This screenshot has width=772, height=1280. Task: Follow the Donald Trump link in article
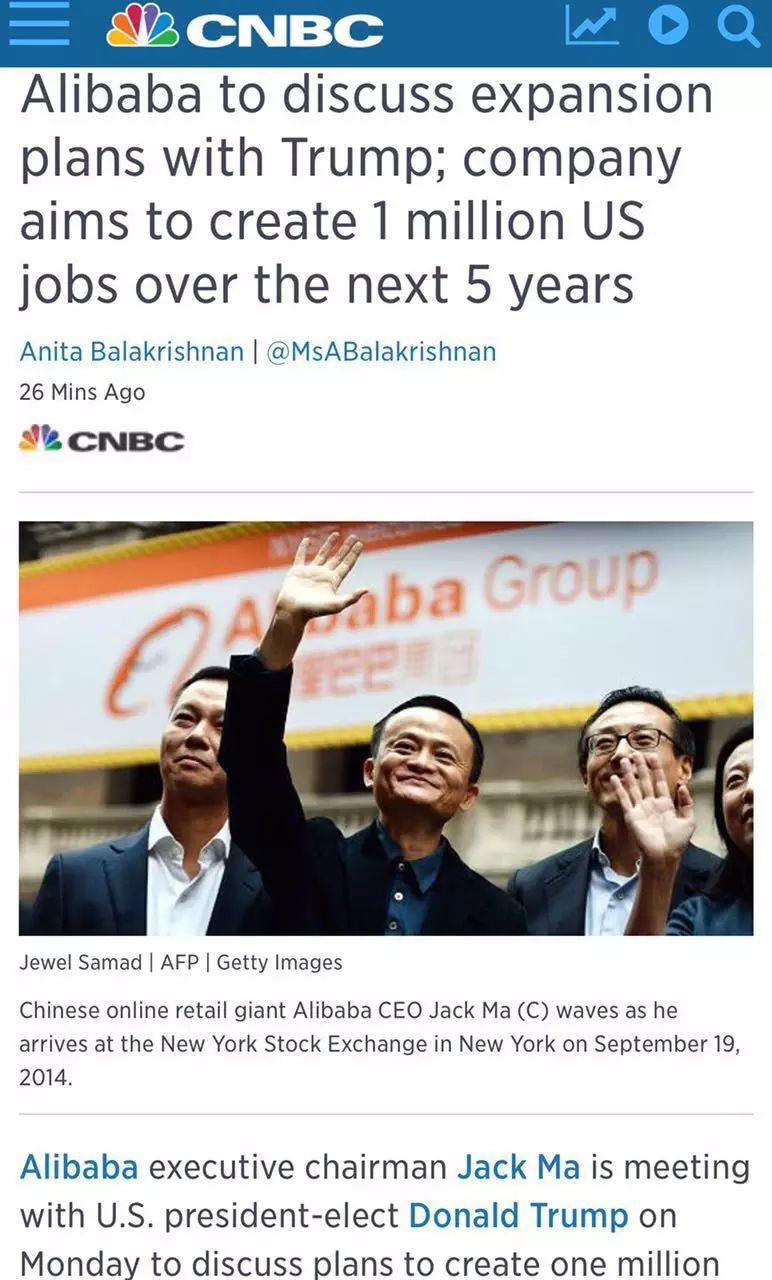tap(518, 1215)
